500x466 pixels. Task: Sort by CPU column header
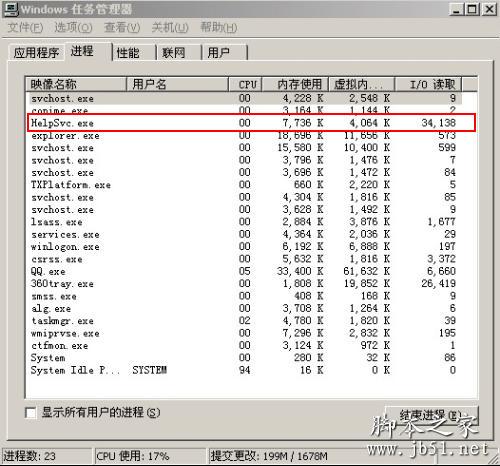(x=246, y=84)
